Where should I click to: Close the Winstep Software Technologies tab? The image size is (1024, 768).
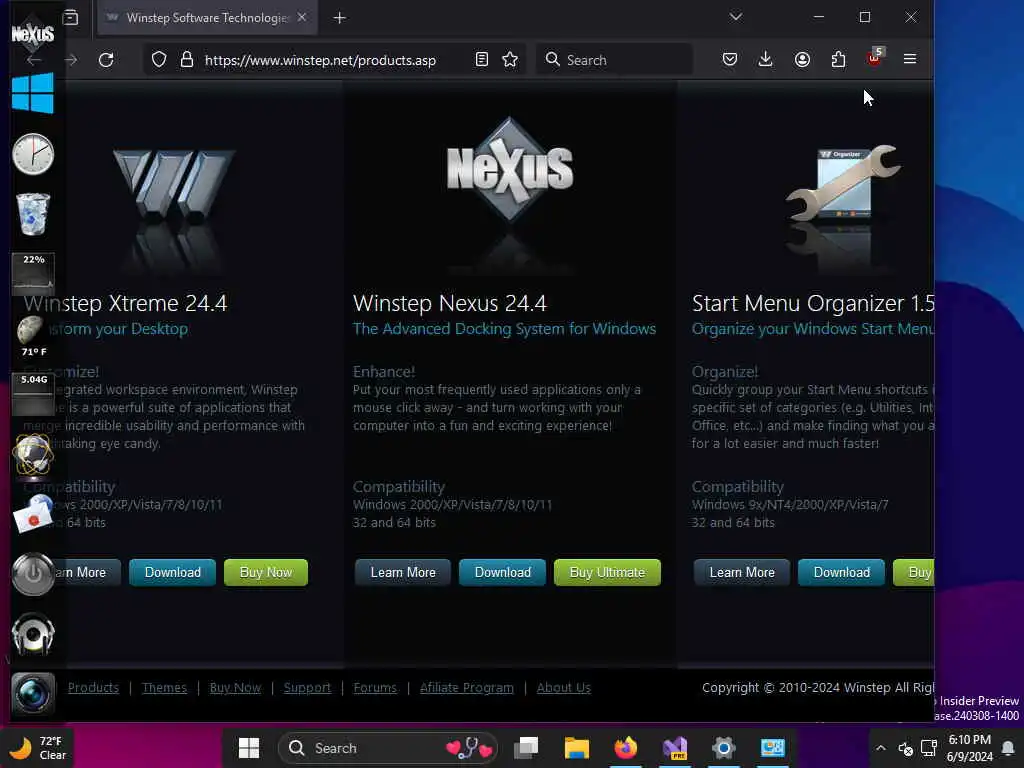(x=302, y=18)
